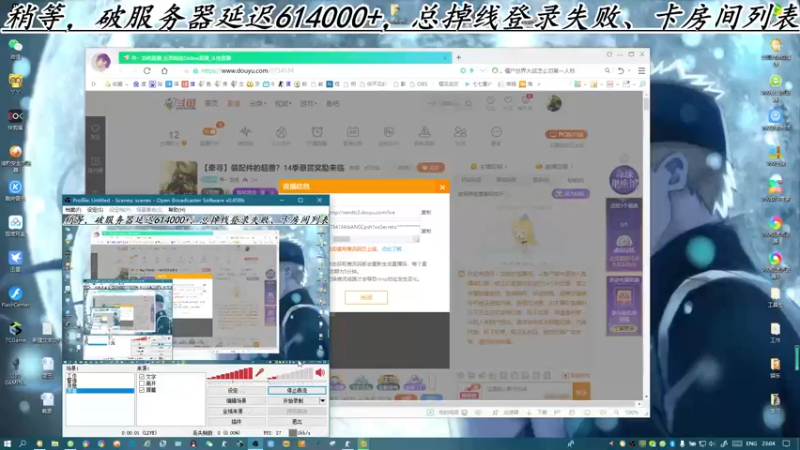This screenshot has height=450, width=800.
Task: Adjust desktop volume bar in OBS
Action: tap(290, 374)
